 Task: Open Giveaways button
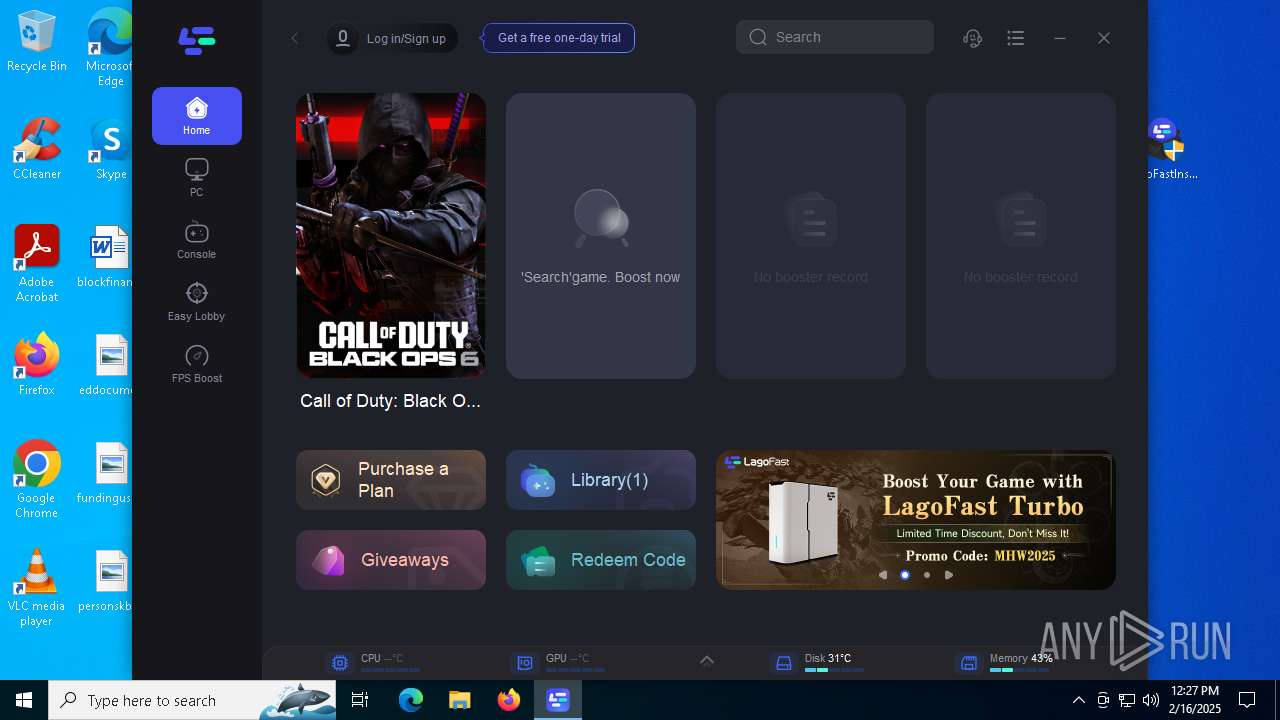pos(391,560)
